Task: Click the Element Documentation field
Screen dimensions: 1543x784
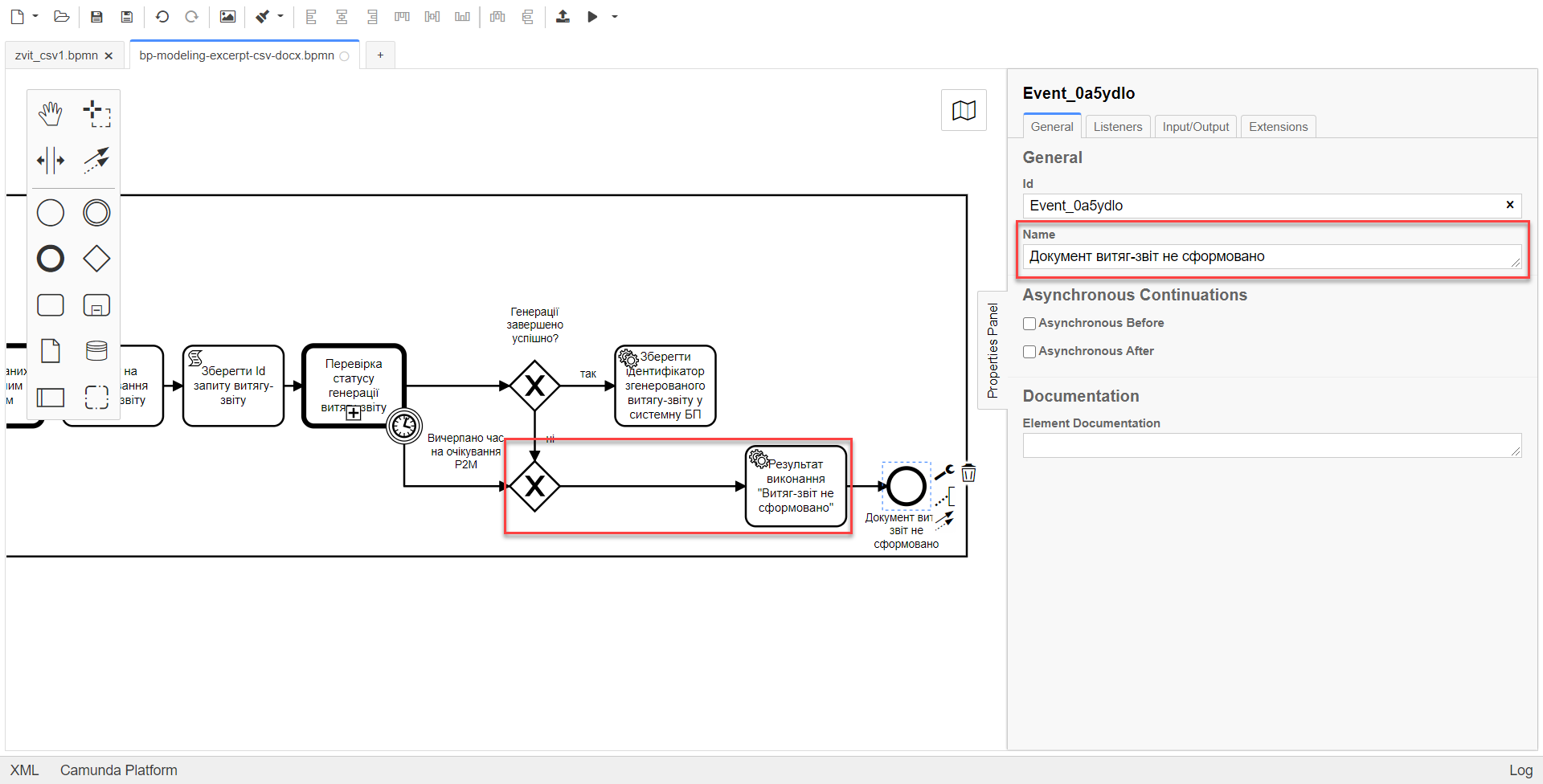Action: (1272, 445)
